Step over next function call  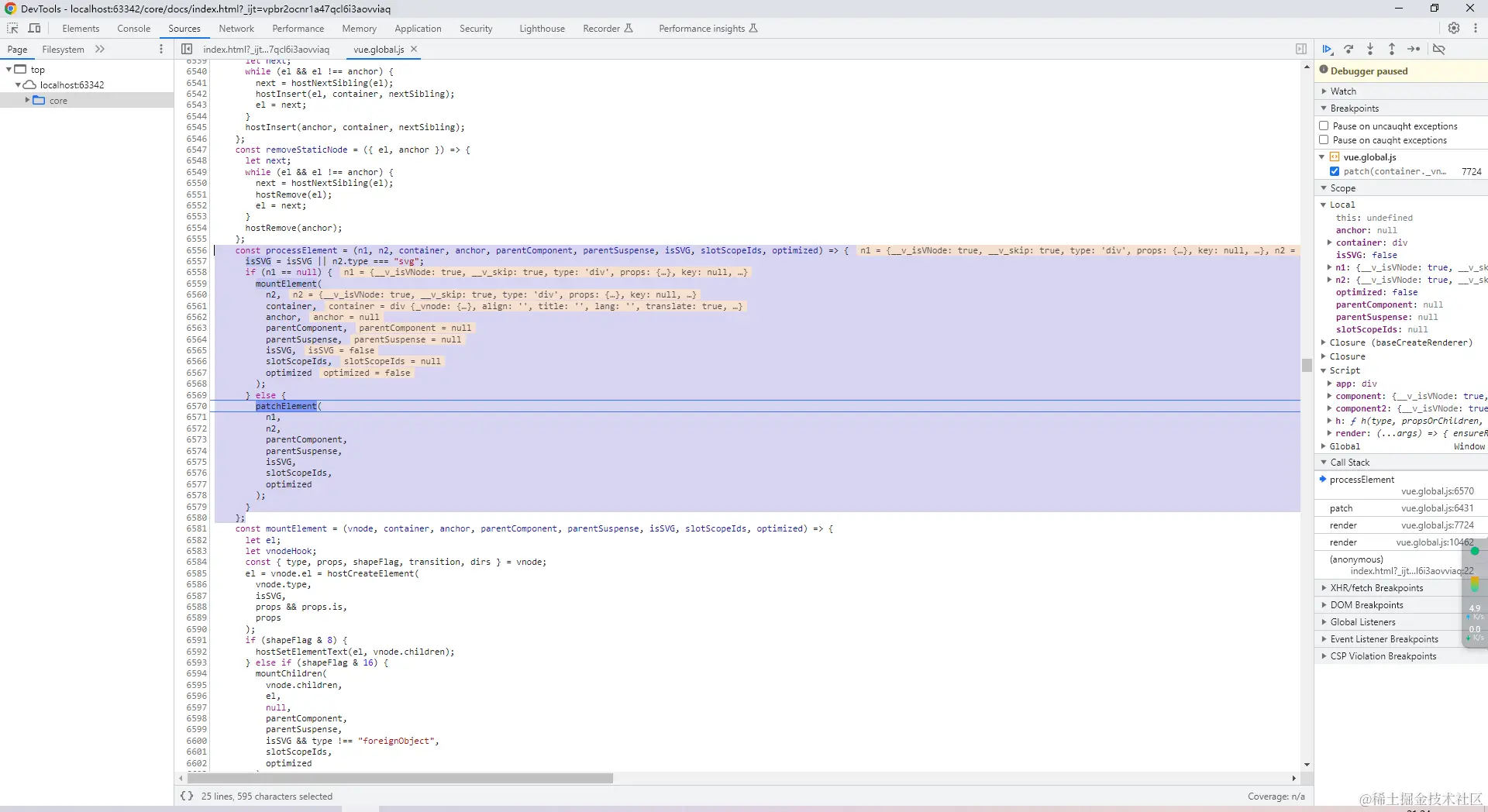tap(1349, 49)
